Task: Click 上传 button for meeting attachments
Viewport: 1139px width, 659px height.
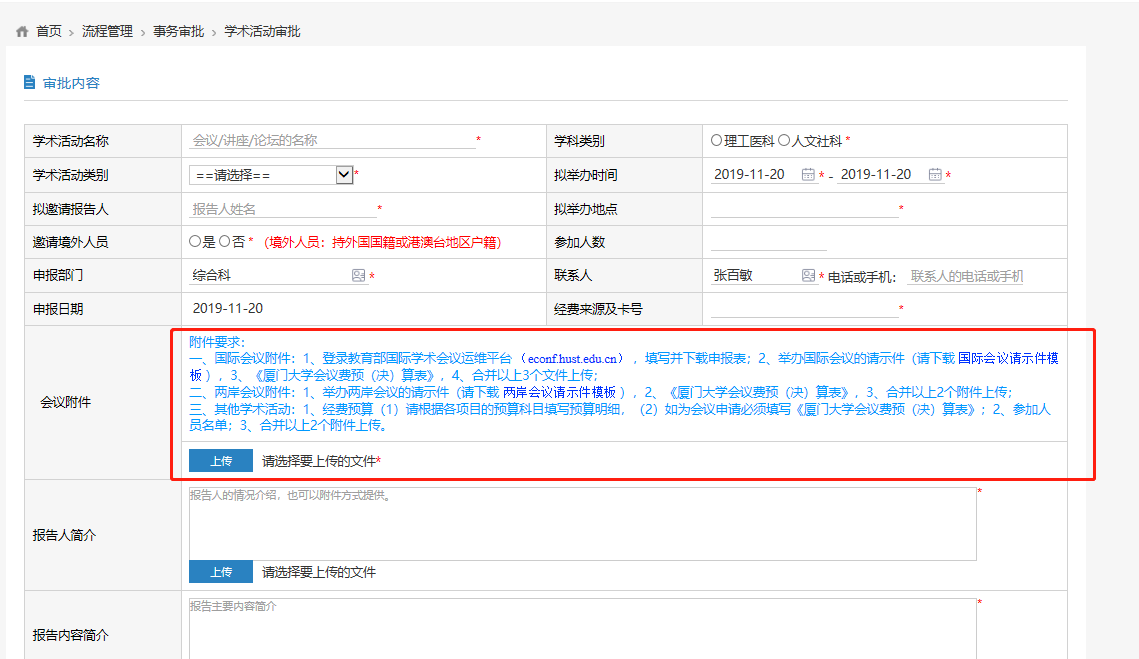Action: coord(221,461)
